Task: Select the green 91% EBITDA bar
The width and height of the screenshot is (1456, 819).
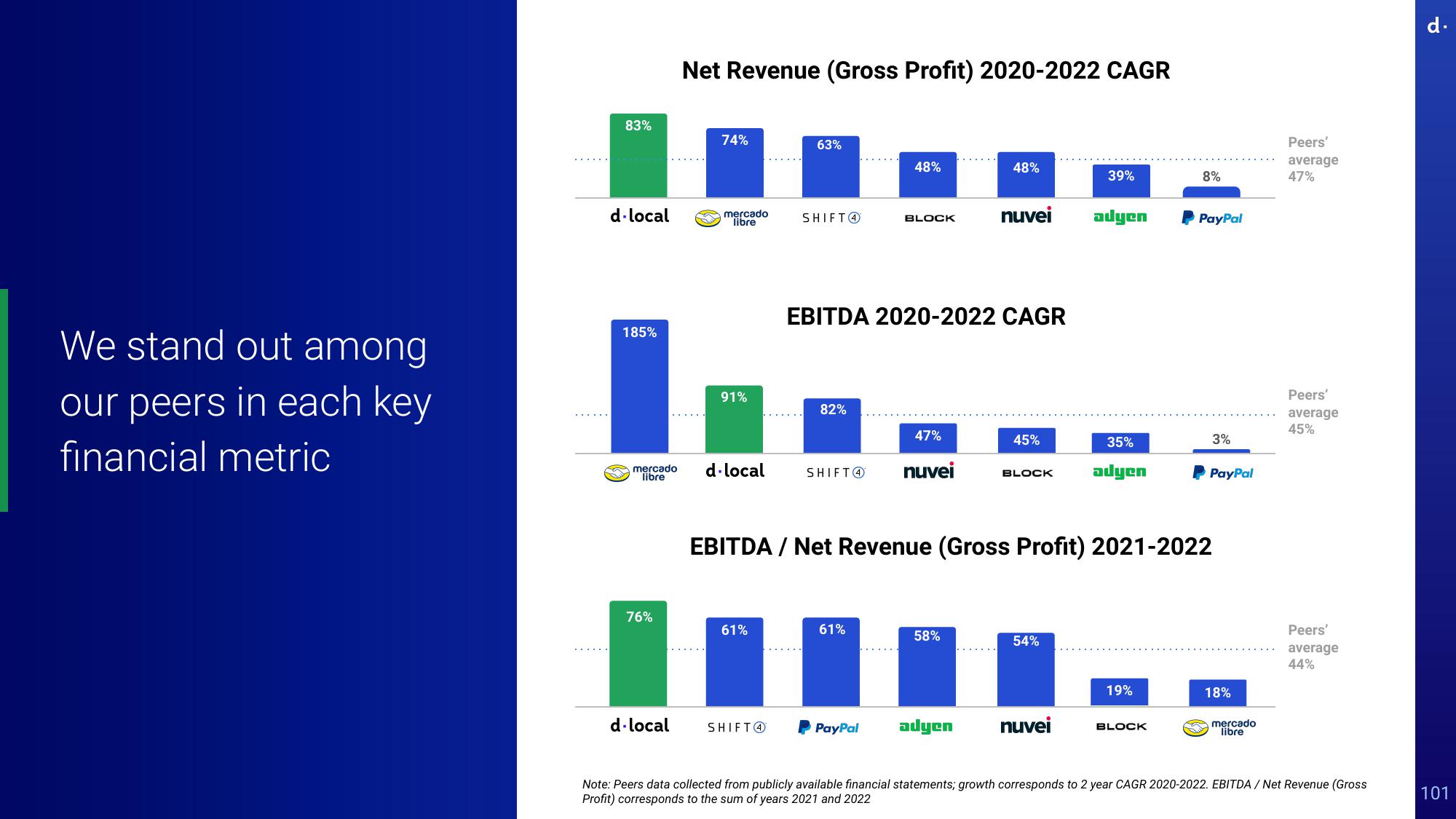Action: 734,419
